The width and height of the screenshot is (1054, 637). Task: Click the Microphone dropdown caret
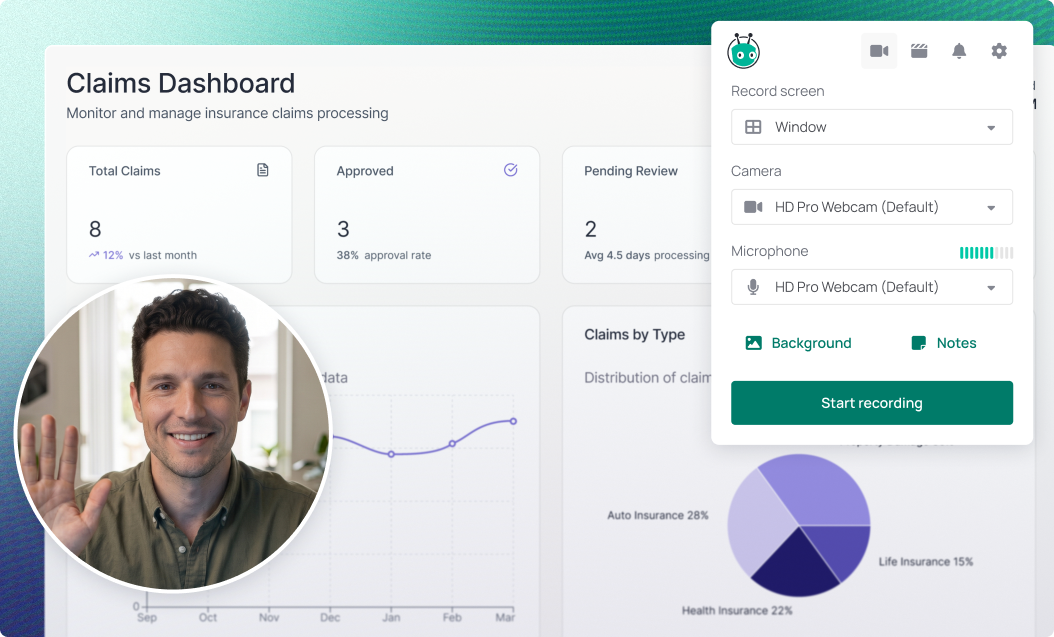tap(991, 288)
